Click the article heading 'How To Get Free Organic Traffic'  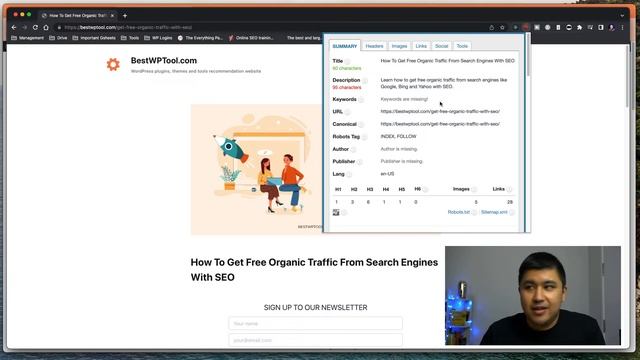click(x=314, y=270)
